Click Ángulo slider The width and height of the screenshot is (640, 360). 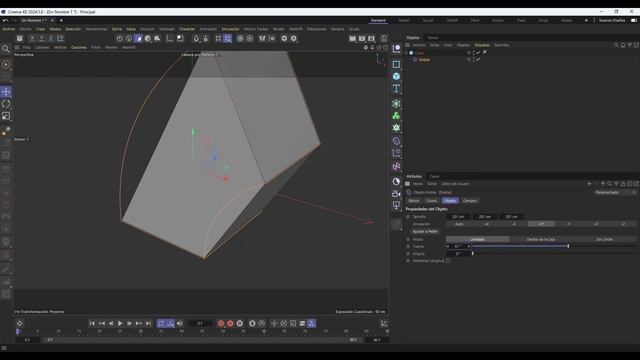tap(554, 253)
